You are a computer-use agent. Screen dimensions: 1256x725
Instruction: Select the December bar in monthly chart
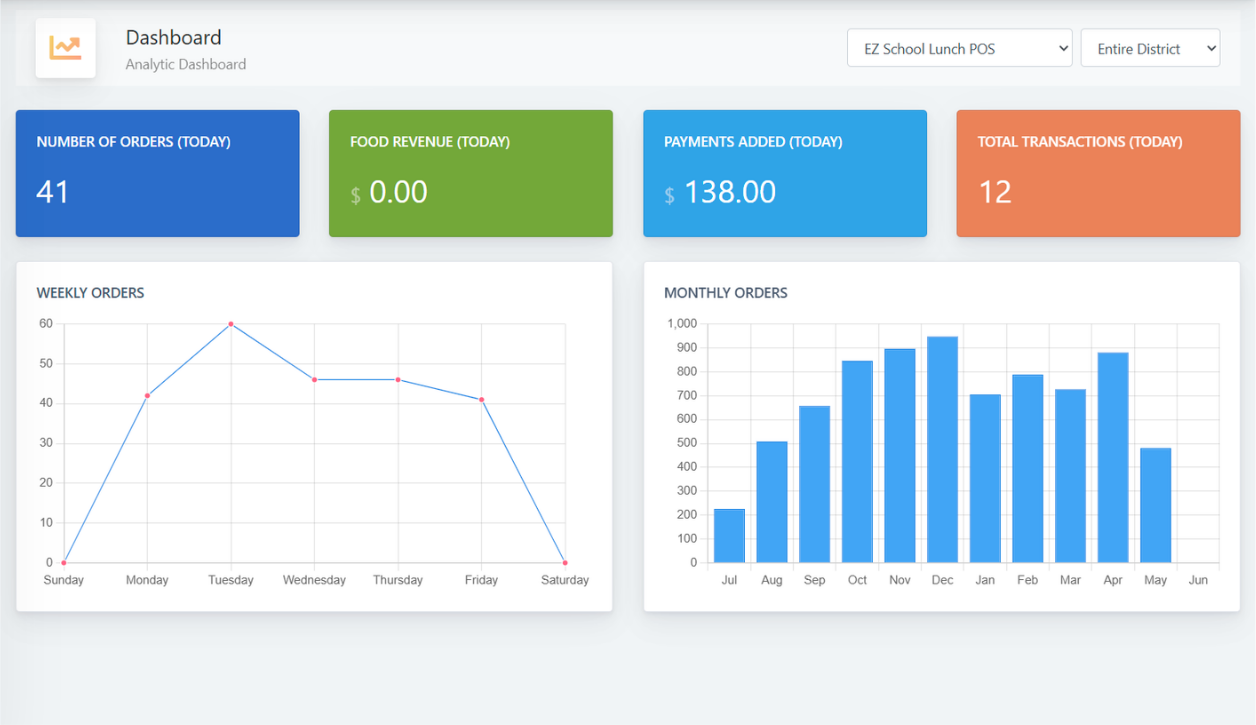coord(941,450)
